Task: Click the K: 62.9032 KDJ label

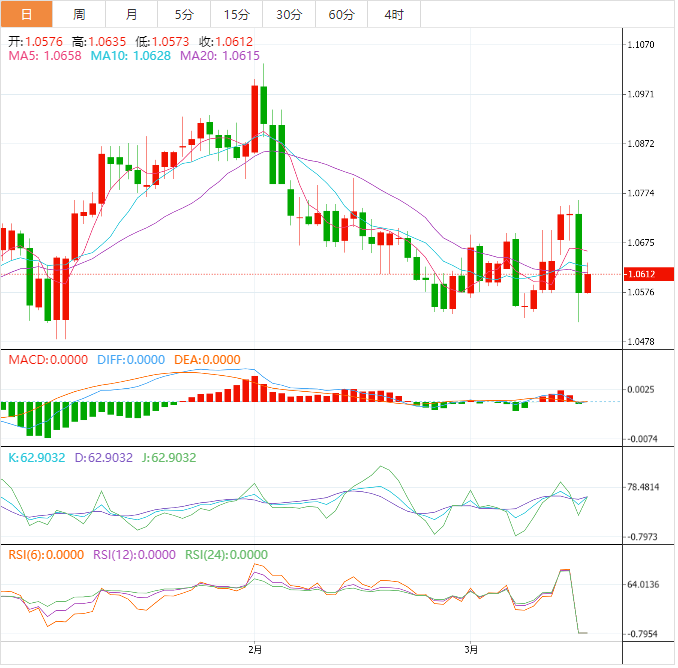Action: 40,458
